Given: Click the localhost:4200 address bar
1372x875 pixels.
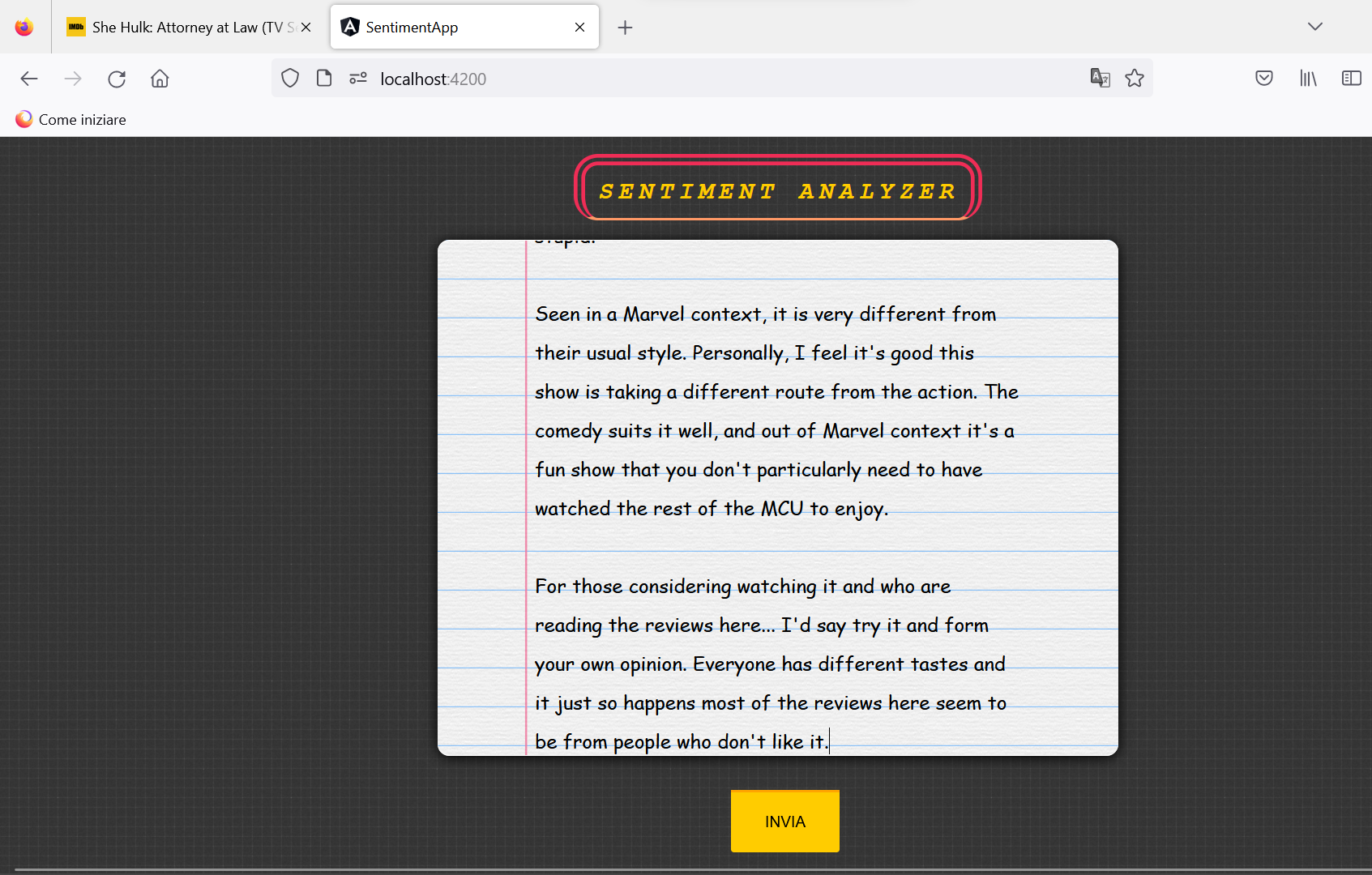Looking at the screenshot, I should [712, 79].
